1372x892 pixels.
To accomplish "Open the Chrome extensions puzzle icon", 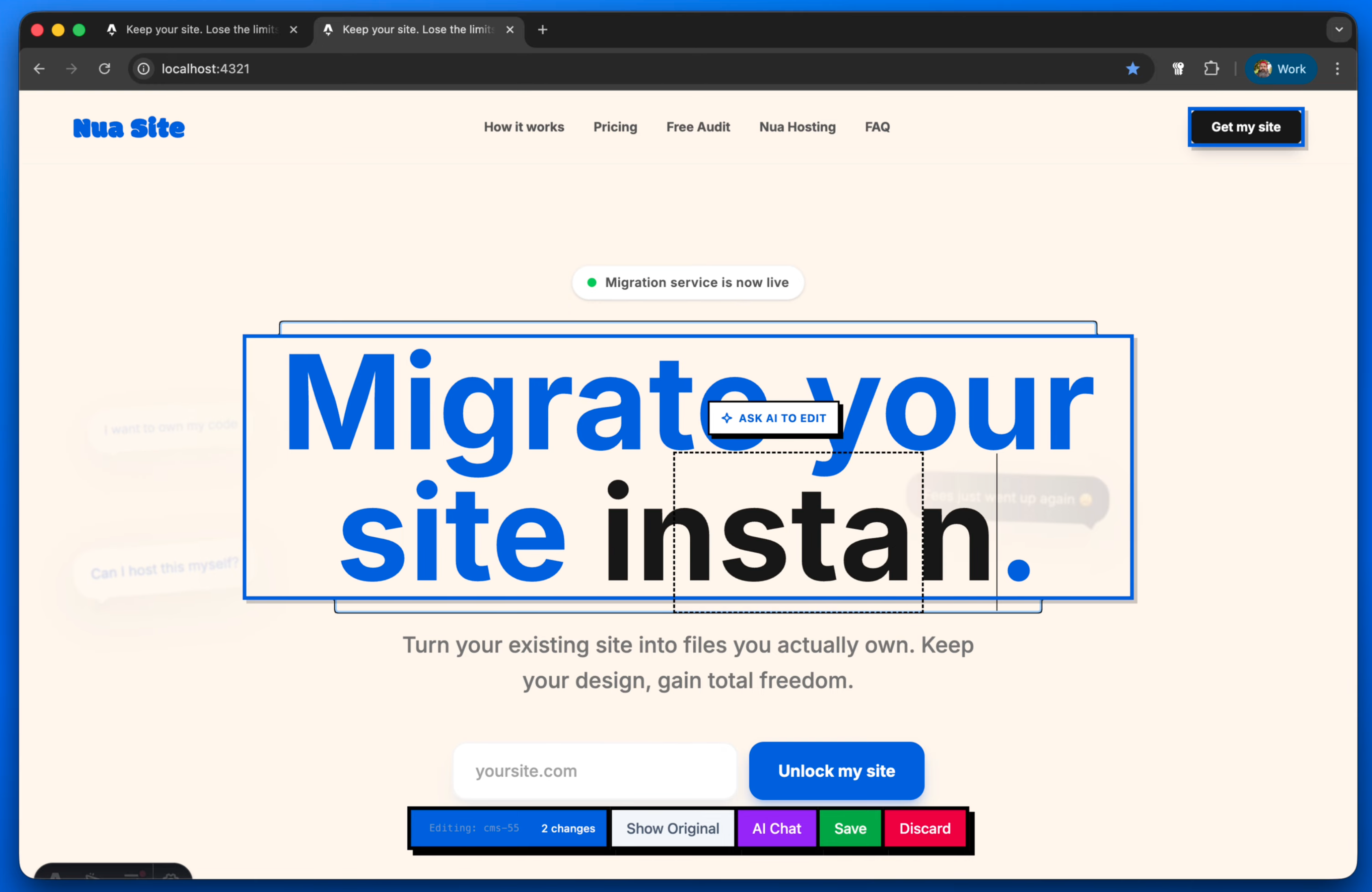I will coord(1211,69).
